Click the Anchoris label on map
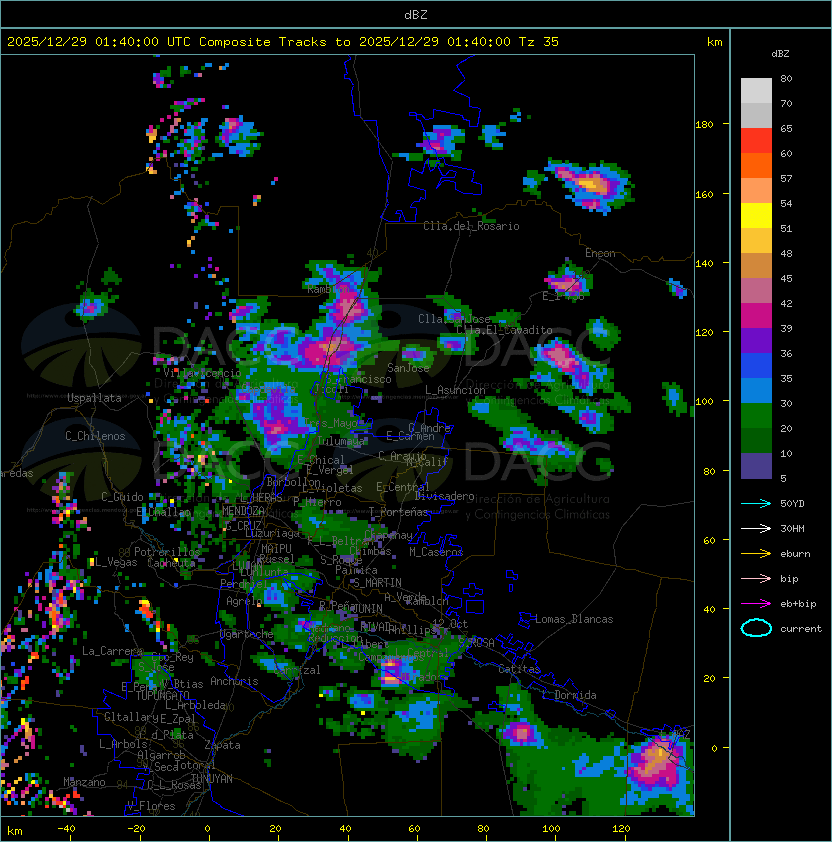Image resolution: width=832 pixels, height=842 pixels. [234, 681]
